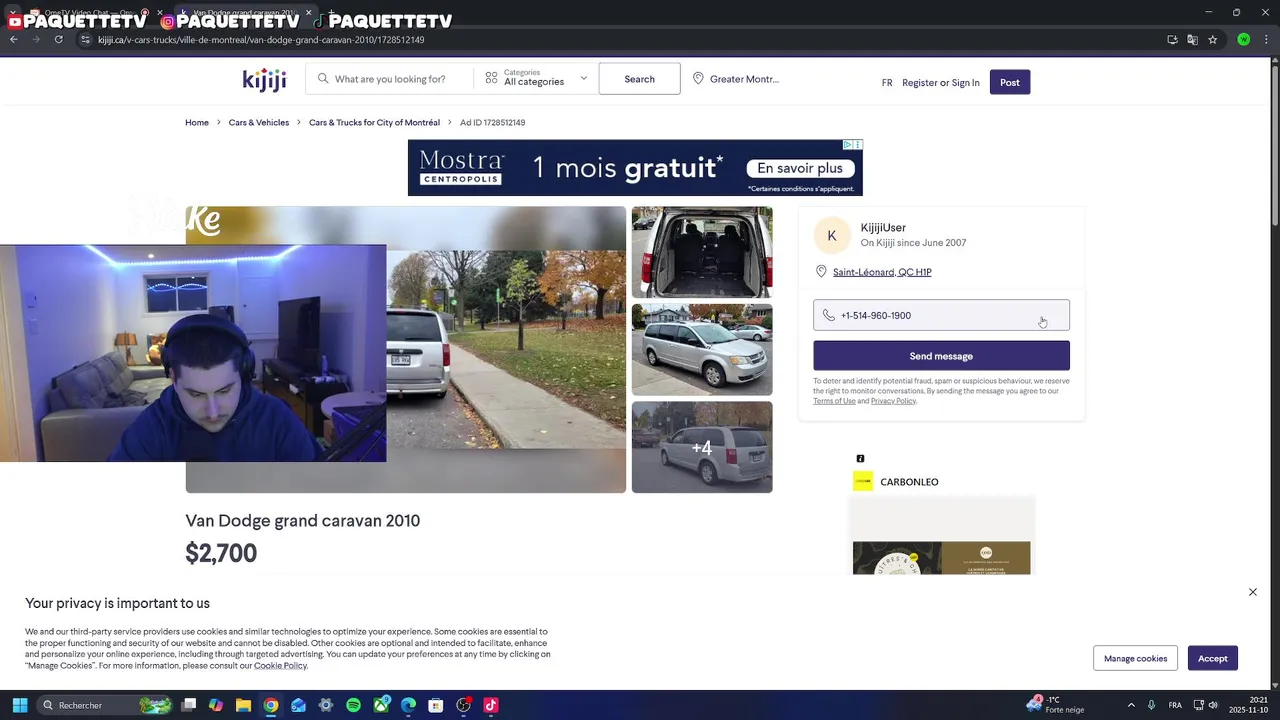Switch site language to FR
This screenshot has width=1280, height=720.
pos(887,83)
